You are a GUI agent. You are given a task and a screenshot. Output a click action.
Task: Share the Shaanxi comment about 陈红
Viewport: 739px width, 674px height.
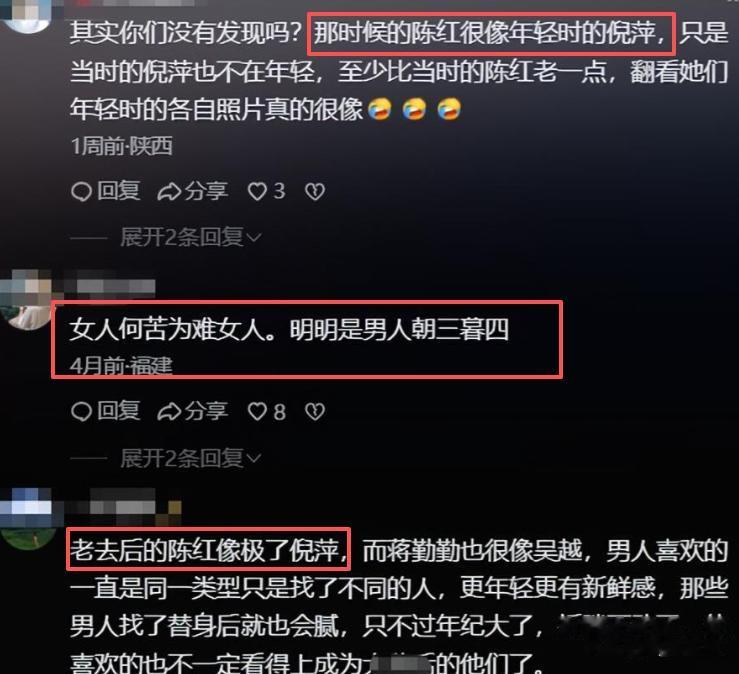pos(193,191)
